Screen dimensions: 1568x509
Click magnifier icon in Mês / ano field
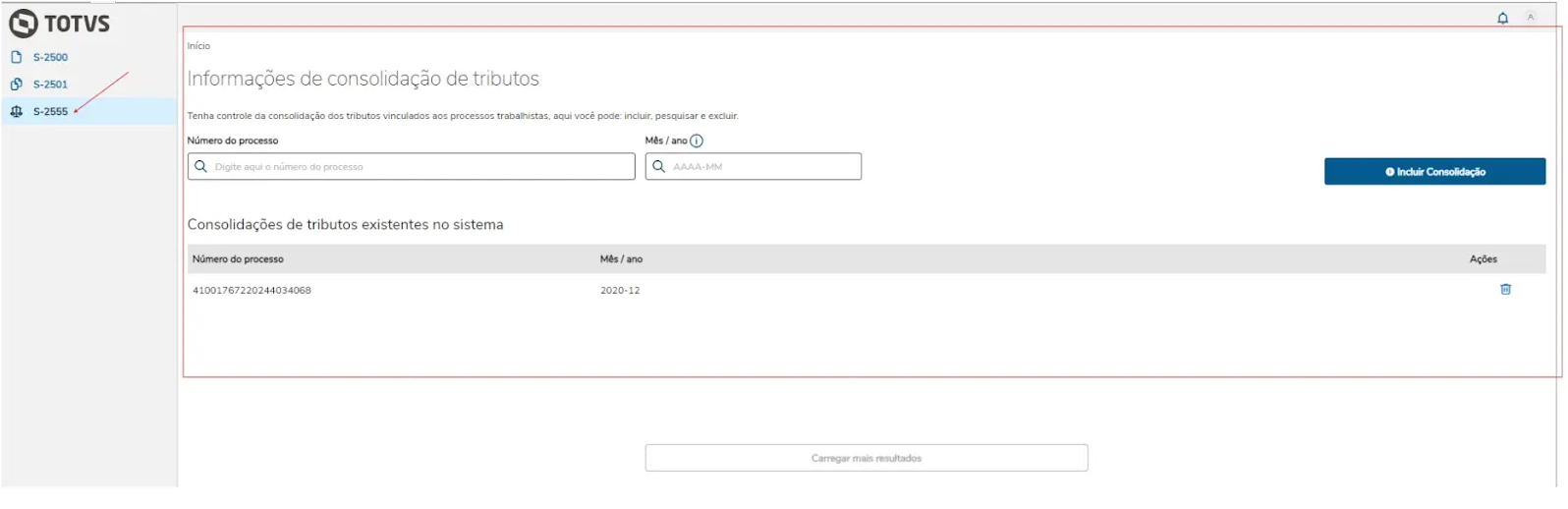pyautogui.click(x=659, y=167)
